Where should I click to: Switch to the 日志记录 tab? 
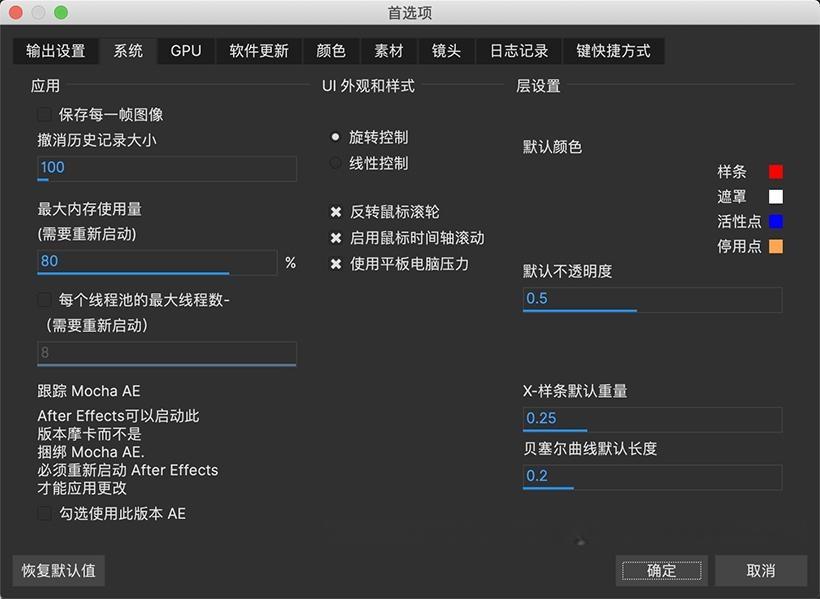tap(518, 50)
